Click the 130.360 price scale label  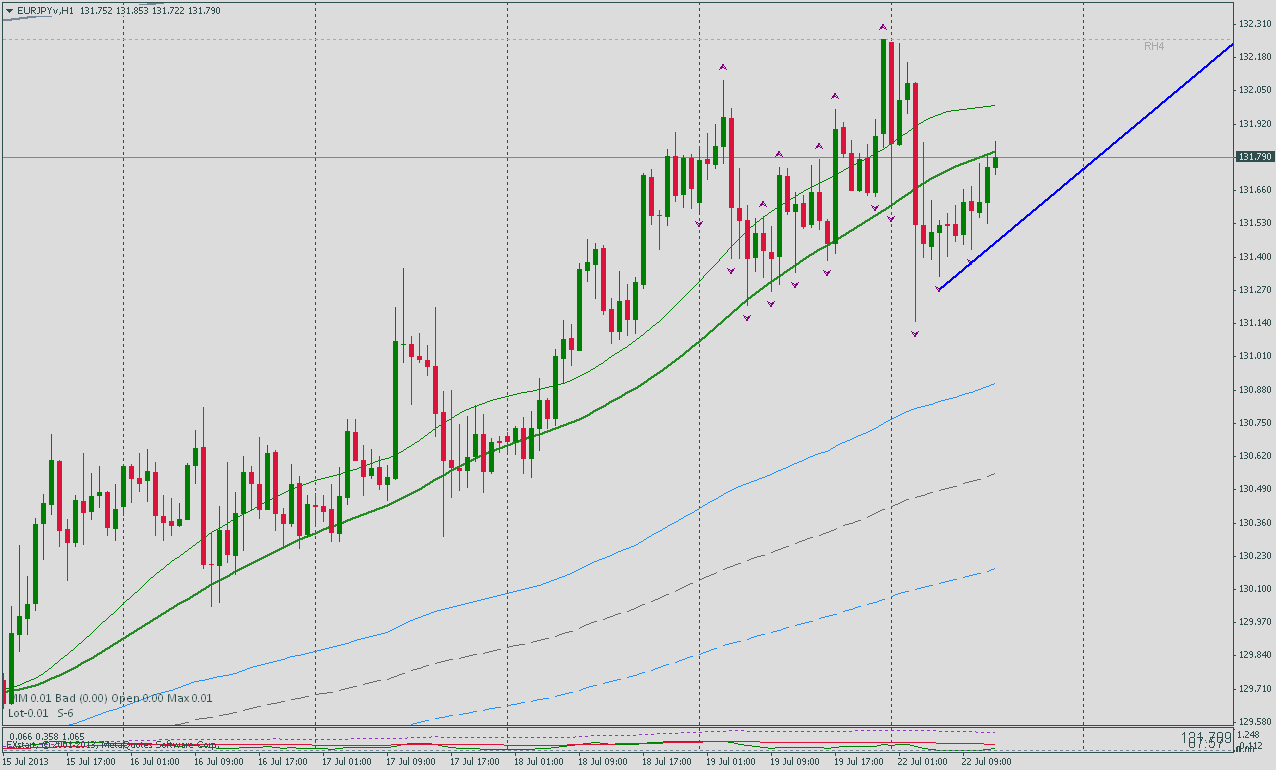(1254, 522)
